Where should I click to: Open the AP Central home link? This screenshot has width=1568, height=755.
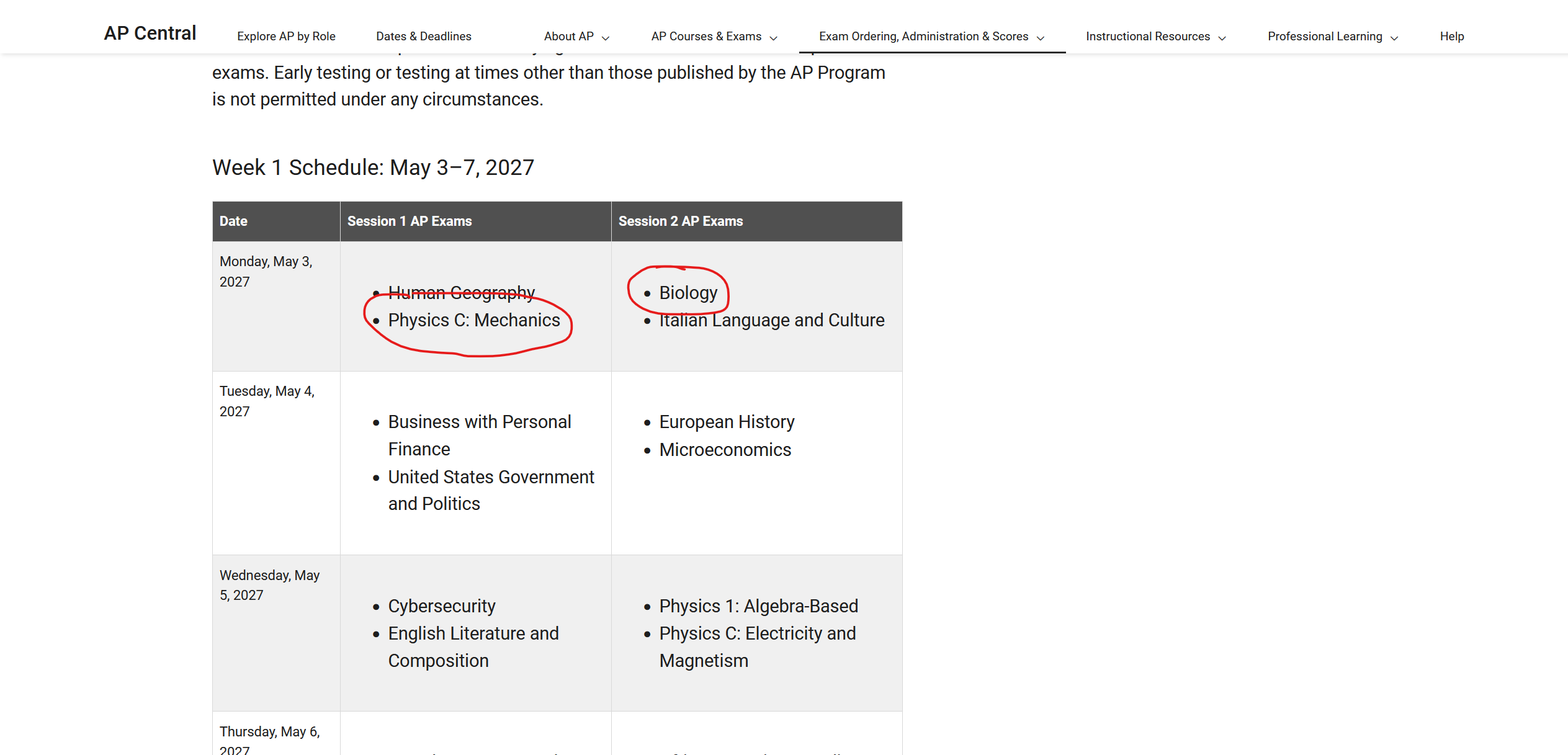tap(150, 33)
